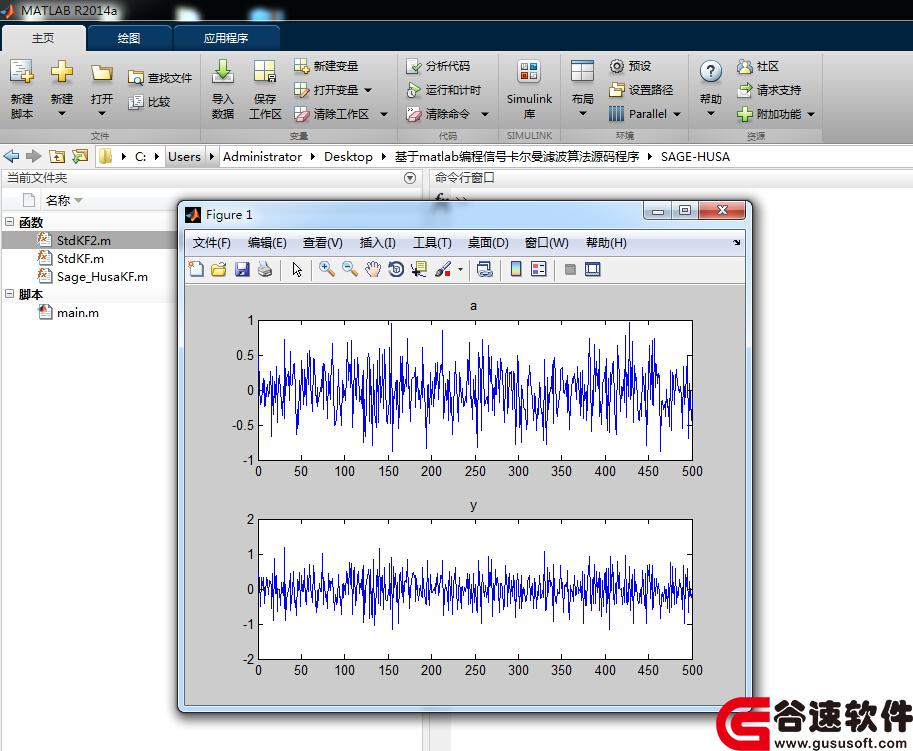
Task: Save the figure with the floppy disk icon
Action: pos(242,269)
